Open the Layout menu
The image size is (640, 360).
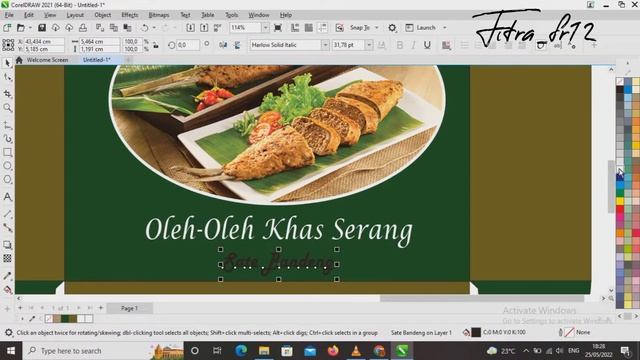tap(75, 15)
